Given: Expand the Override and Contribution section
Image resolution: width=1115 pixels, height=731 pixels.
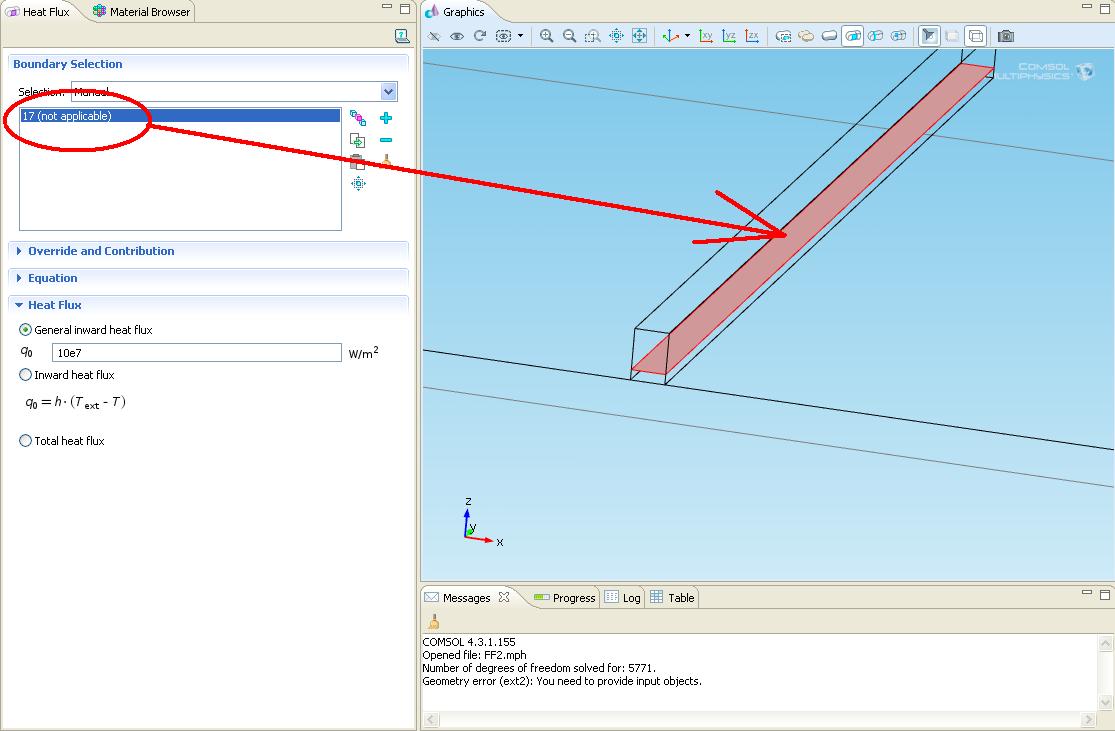Looking at the screenshot, I should click(x=100, y=251).
